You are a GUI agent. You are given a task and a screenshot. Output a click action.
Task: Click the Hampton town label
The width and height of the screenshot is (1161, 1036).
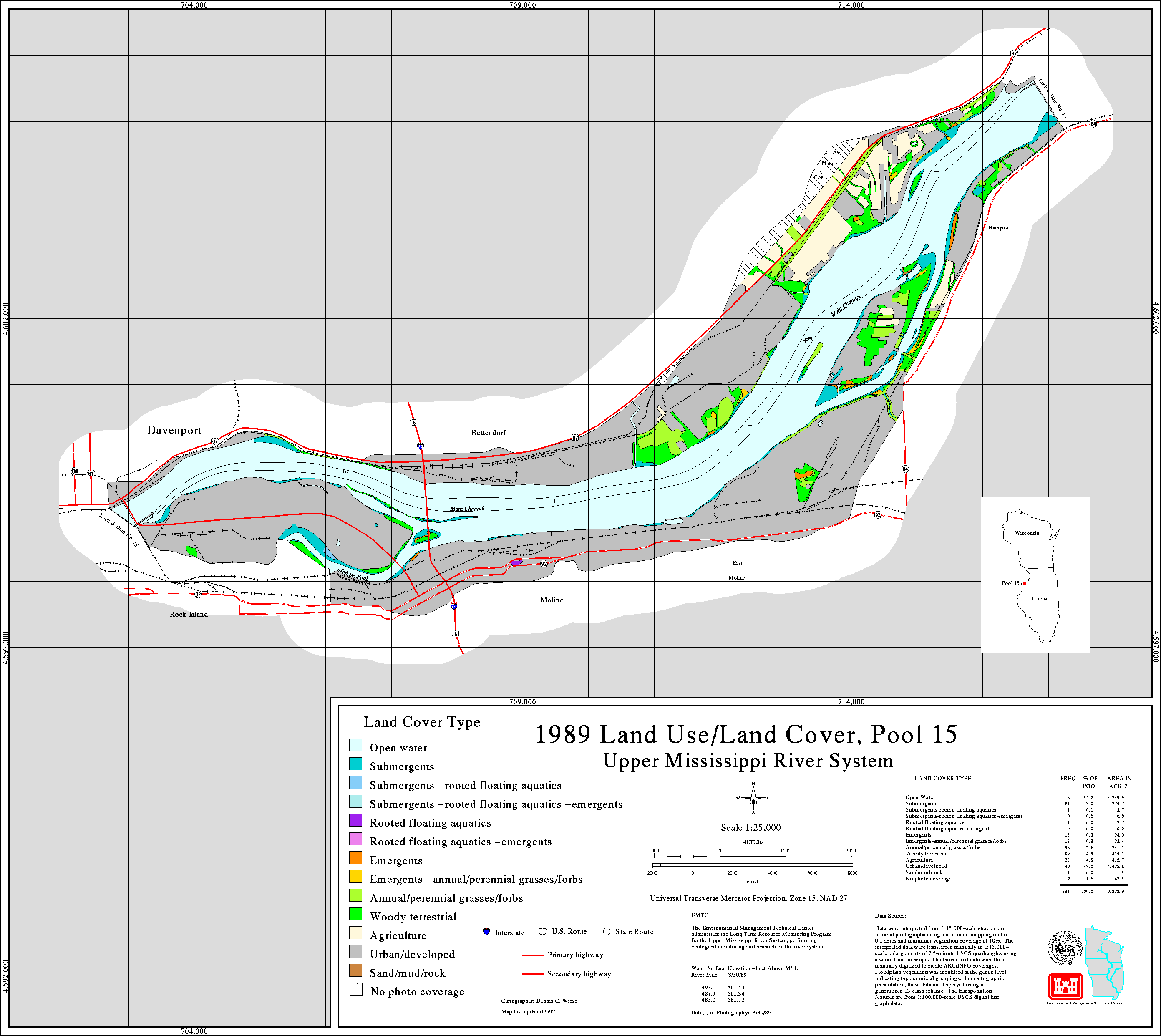(999, 228)
